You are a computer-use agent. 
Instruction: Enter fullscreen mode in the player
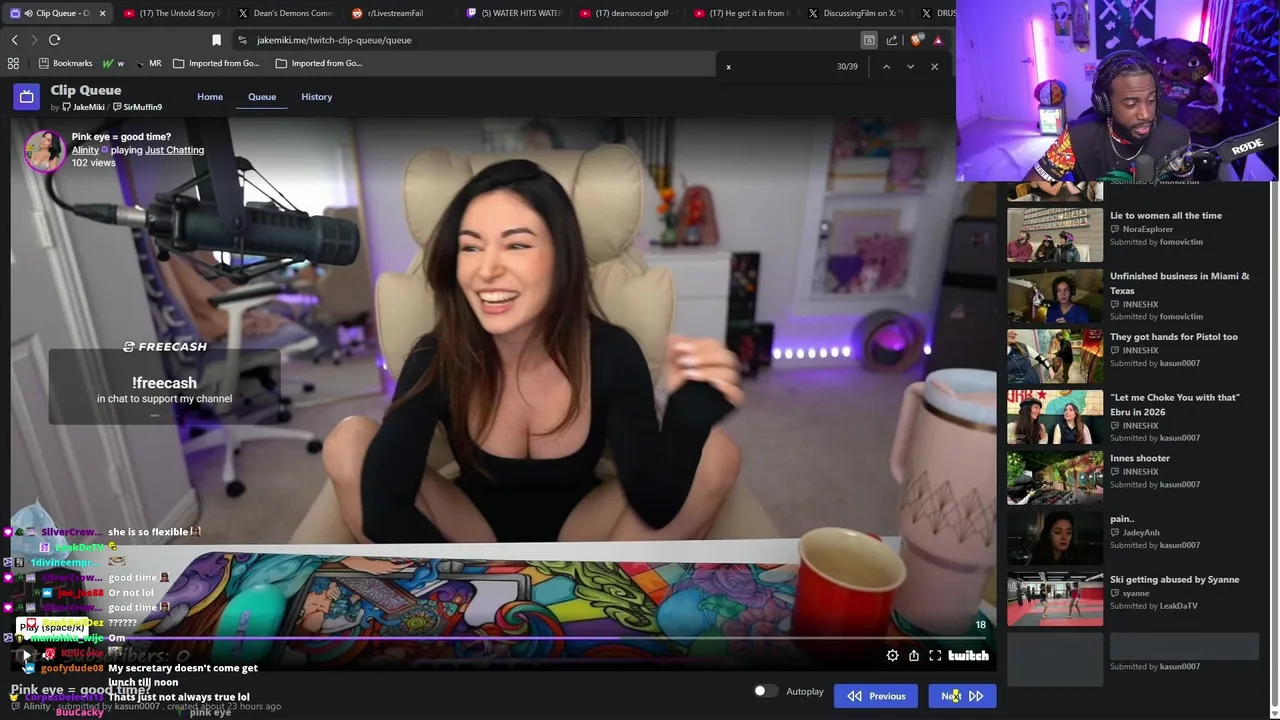tap(935, 655)
